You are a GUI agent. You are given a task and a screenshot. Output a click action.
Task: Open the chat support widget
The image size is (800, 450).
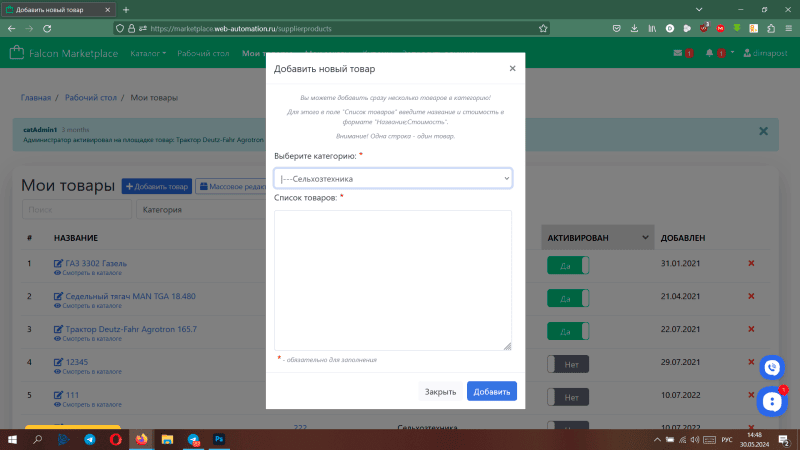click(771, 402)
